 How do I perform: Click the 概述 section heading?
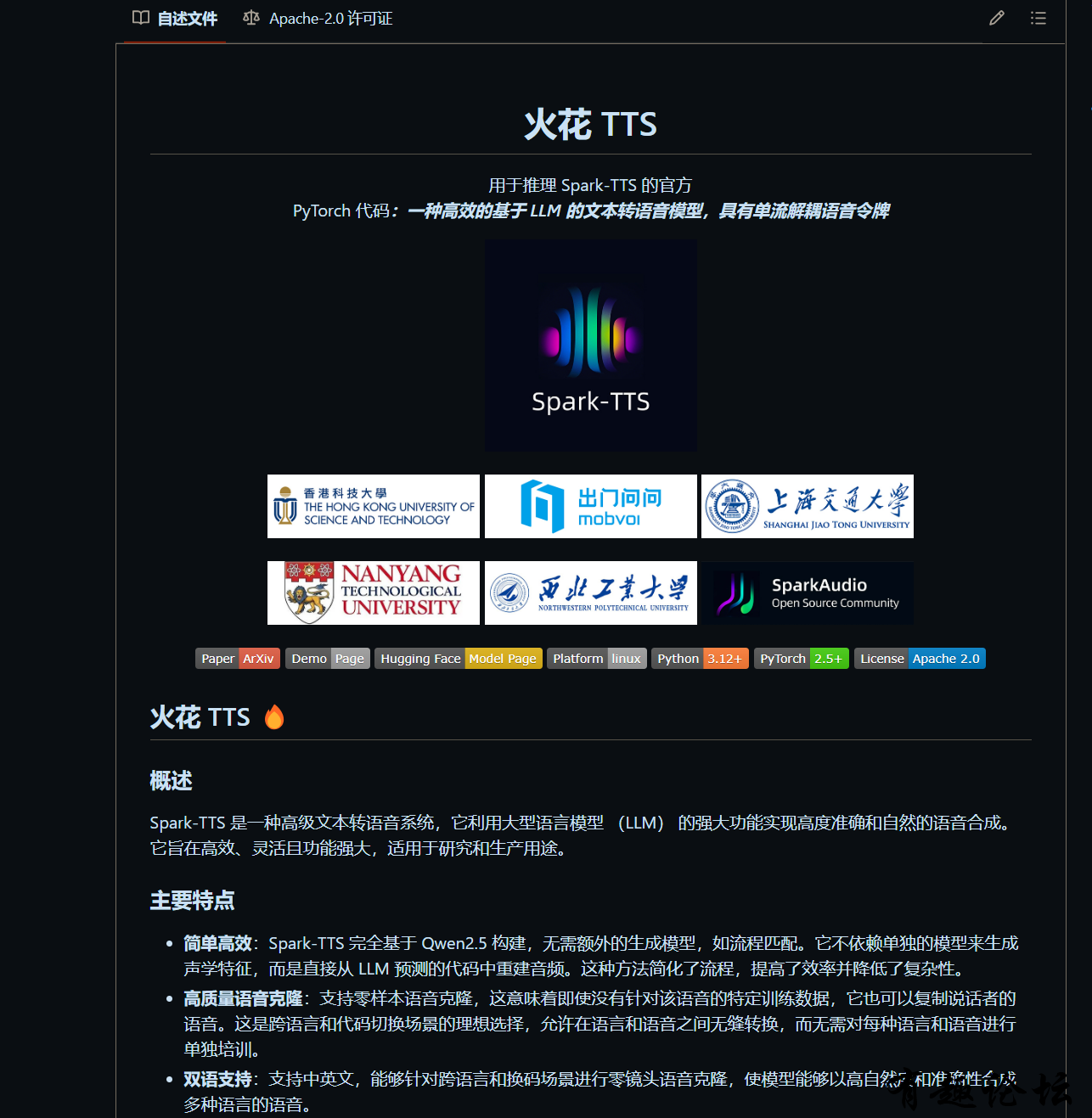tap(172, 780)
